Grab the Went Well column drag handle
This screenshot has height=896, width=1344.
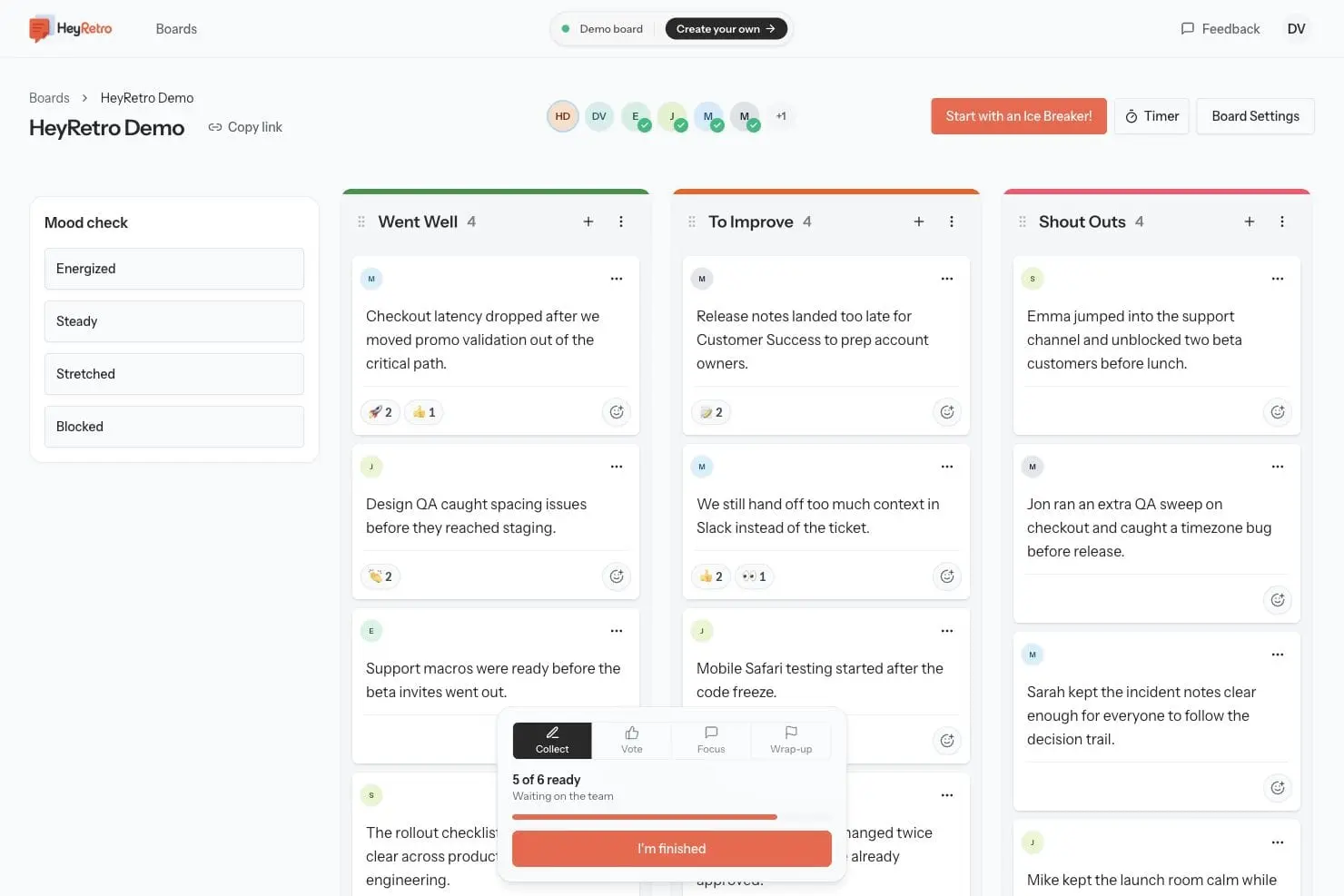[361, 222]
